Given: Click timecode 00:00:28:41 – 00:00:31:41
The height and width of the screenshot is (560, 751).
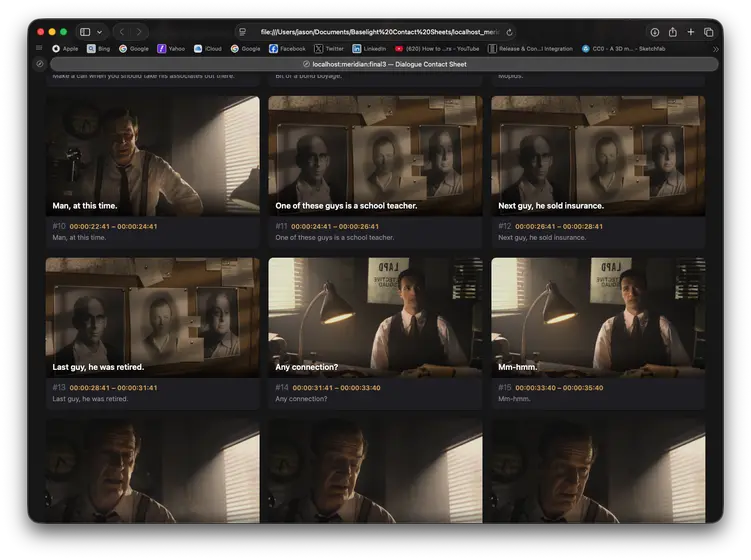Looking at the screenshot, I should 113,388.
